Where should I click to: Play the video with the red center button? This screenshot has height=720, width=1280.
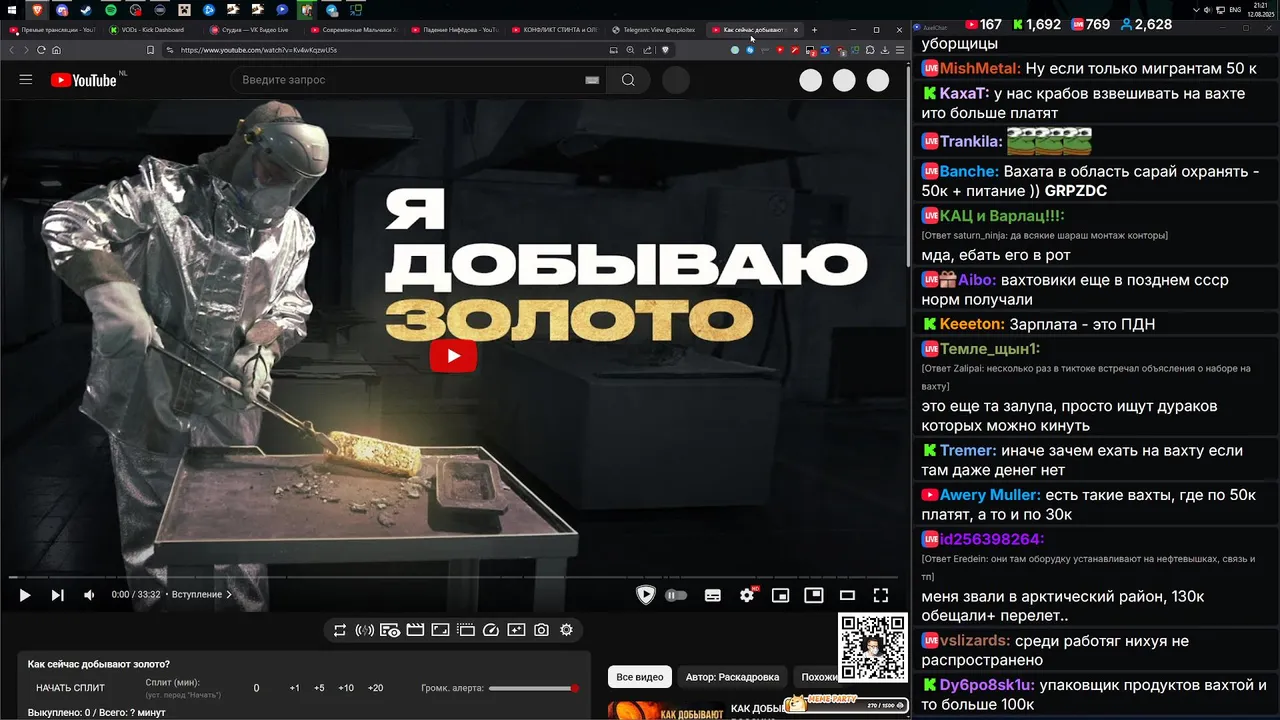point(454,356)
